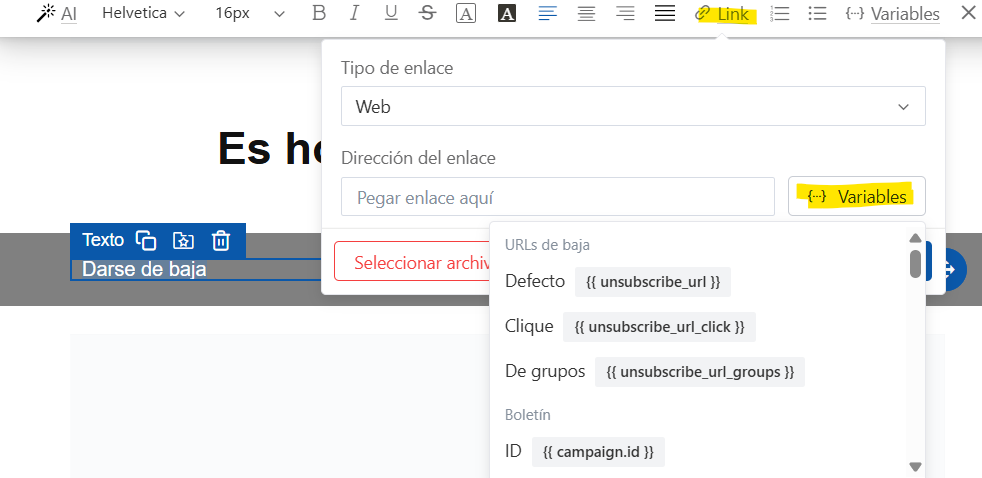Save the Texto block to favorites
The height and width of the screenshot is (478, 982).
coord(183,241)
